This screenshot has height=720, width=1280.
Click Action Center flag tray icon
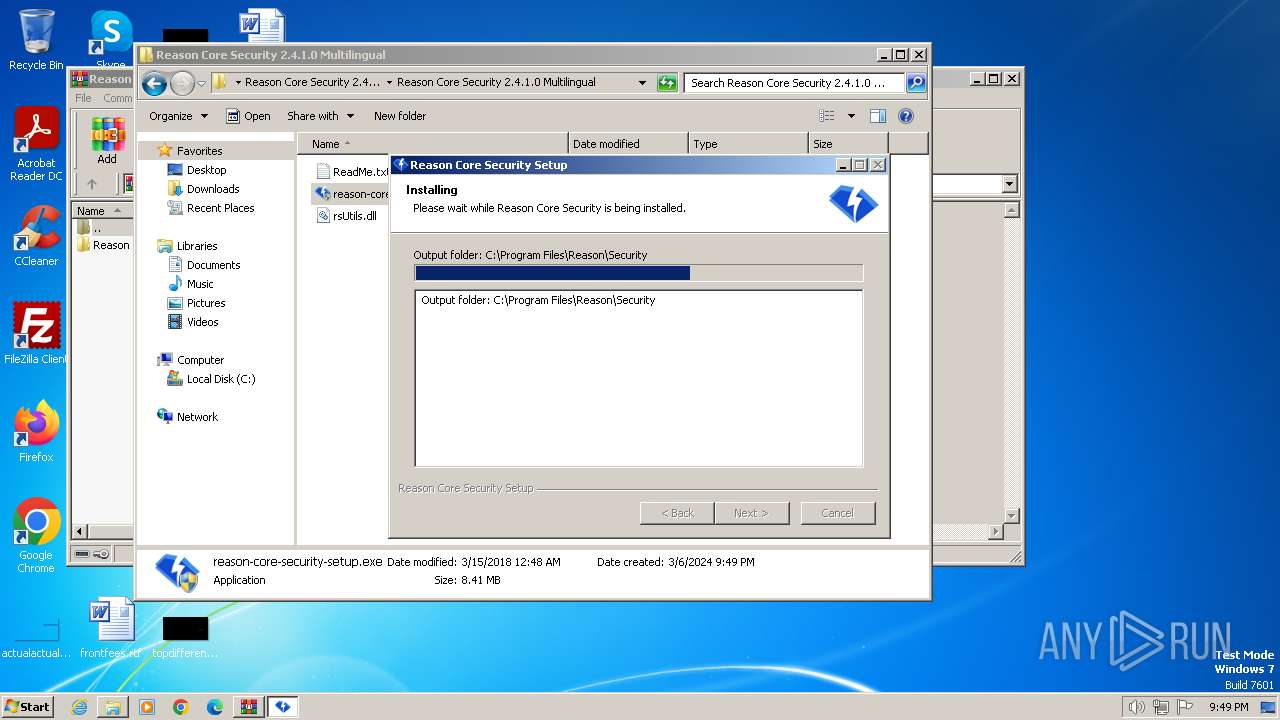[x=1185, y=707]
